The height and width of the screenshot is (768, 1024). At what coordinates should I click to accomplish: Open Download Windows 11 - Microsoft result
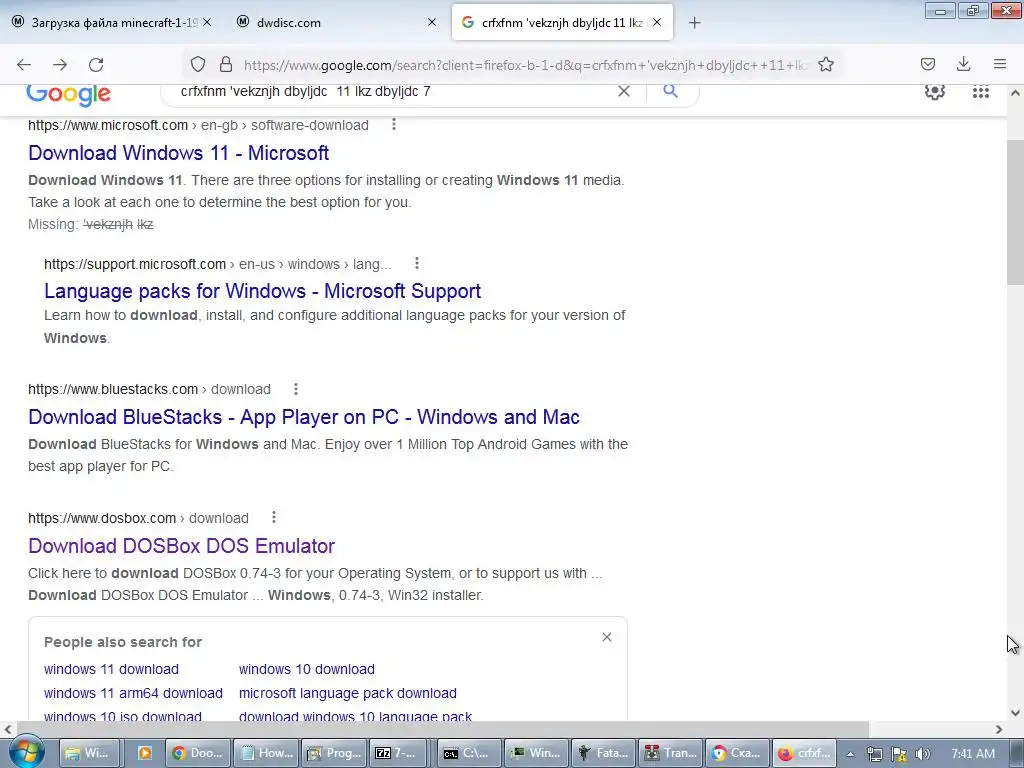(178, 153)
